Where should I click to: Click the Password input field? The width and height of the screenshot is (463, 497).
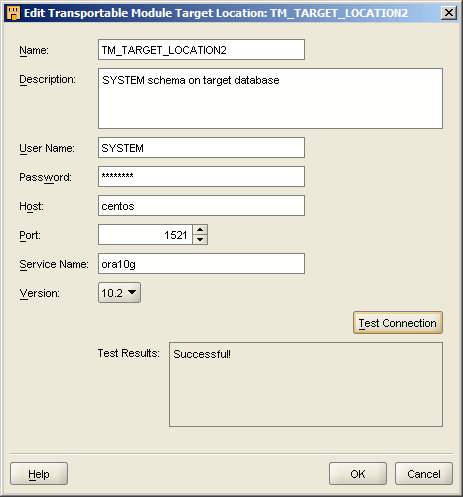click(201, 177)
